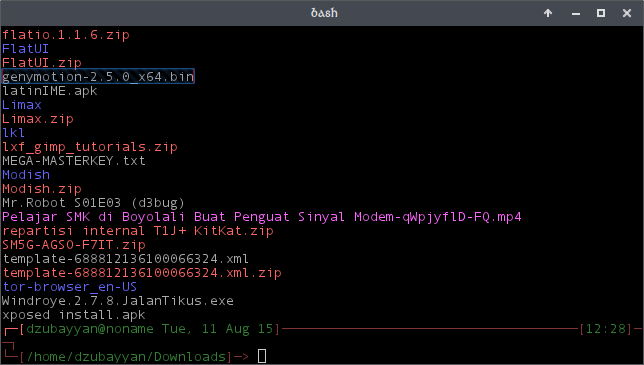Close the bash terminal window
This screenshot has width=644, height=365.
[x=627, y=13]
